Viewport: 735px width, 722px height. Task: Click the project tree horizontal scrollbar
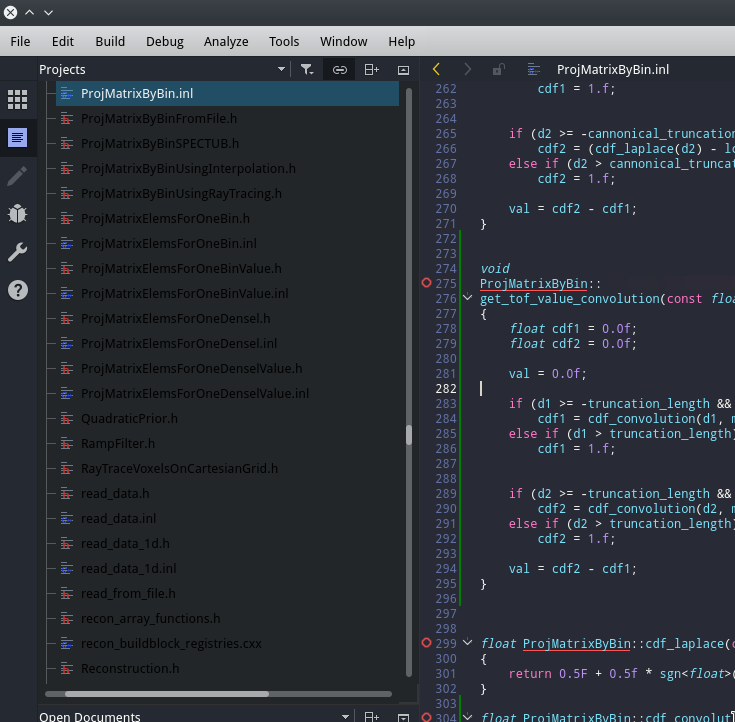click(x=167, y=694)
